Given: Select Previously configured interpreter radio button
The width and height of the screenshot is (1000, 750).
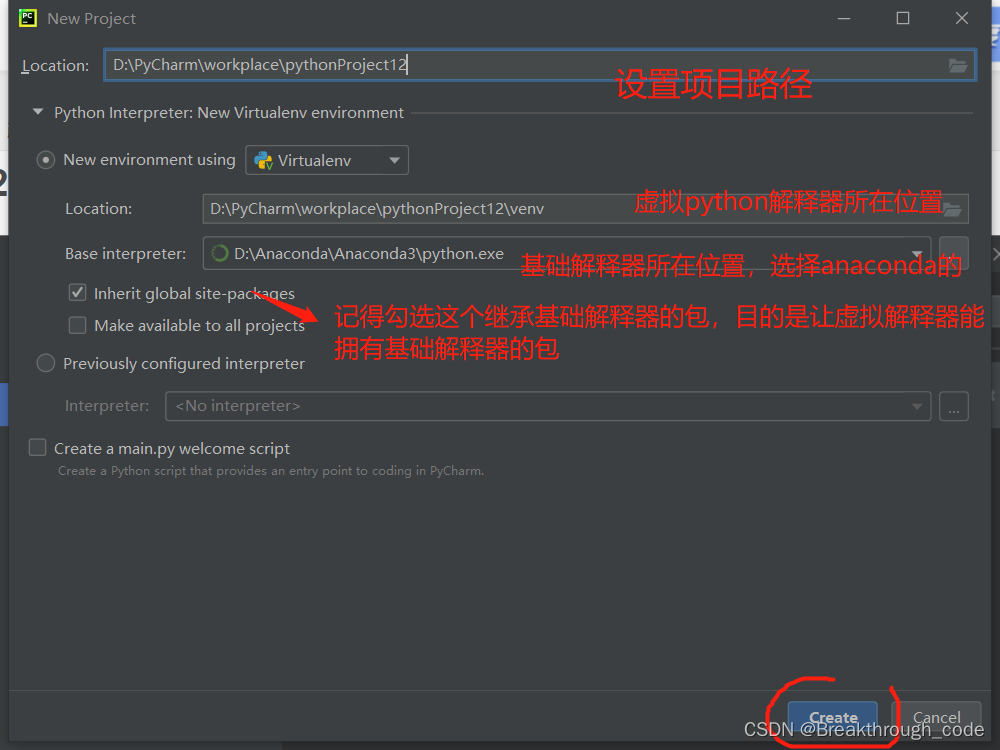Looking at the screenshot, I should click(45, 363).
